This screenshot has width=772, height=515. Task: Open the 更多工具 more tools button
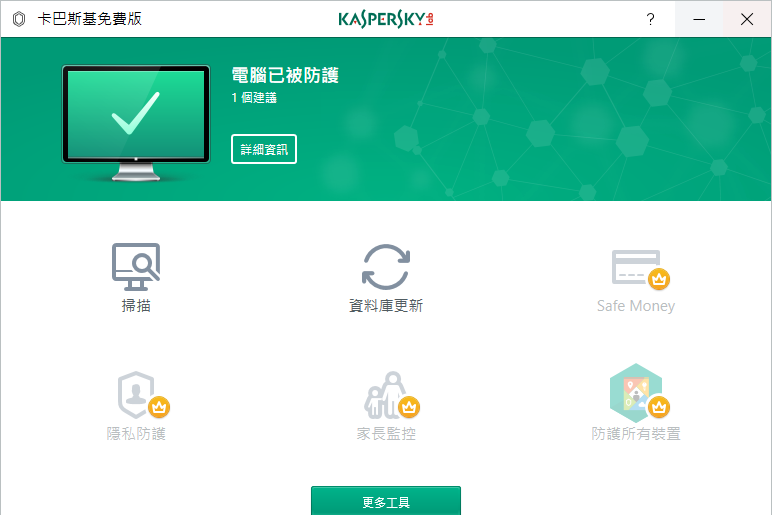[x=386, y=501]
